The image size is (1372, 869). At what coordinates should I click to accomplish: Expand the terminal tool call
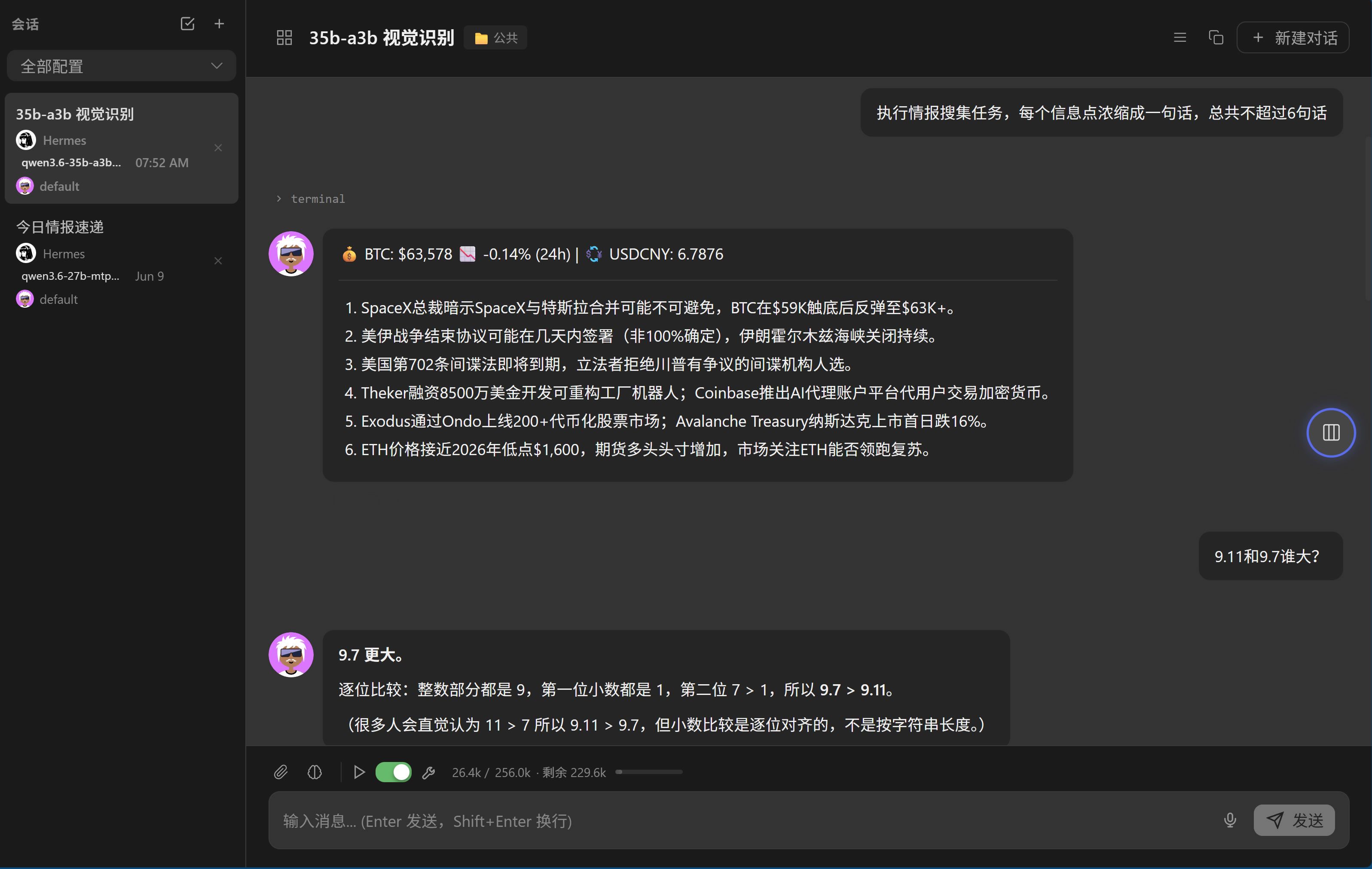[311, 199]
